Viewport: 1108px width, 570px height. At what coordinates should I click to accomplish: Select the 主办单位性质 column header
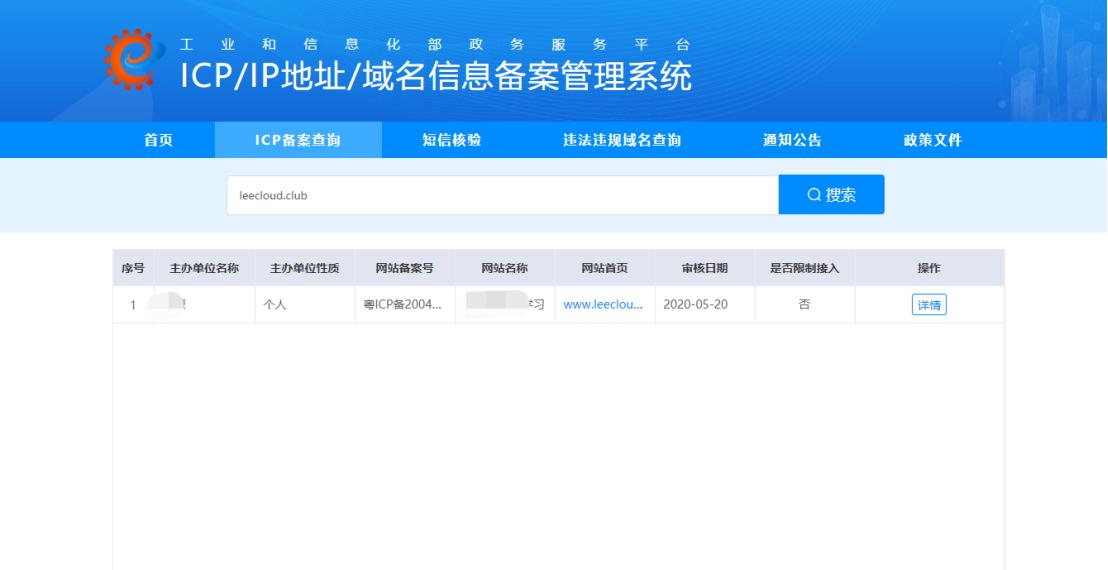[305, 268]
